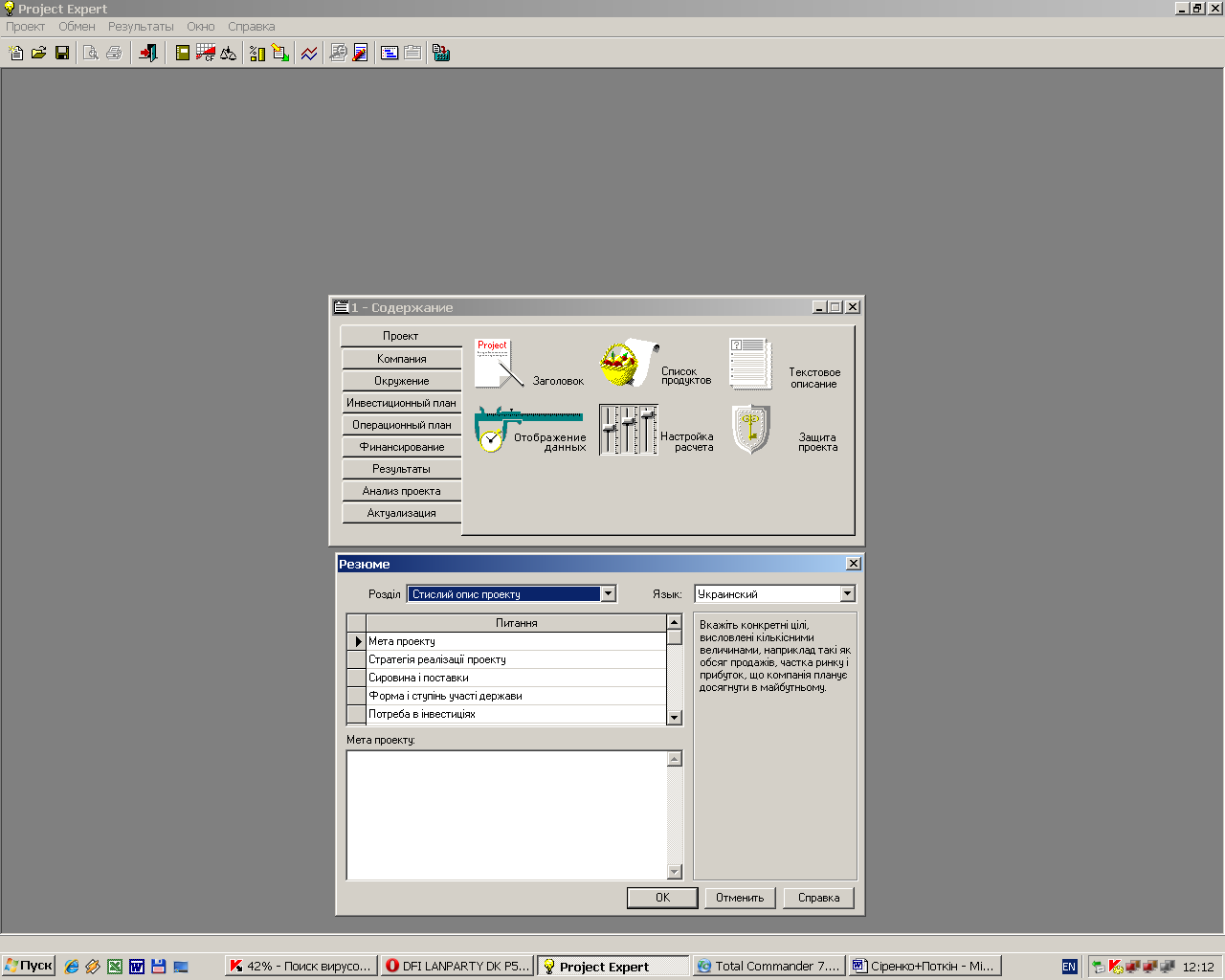Open the Окно menu
This screenshot has height=980, width=1225.
(x=201, y=27)
